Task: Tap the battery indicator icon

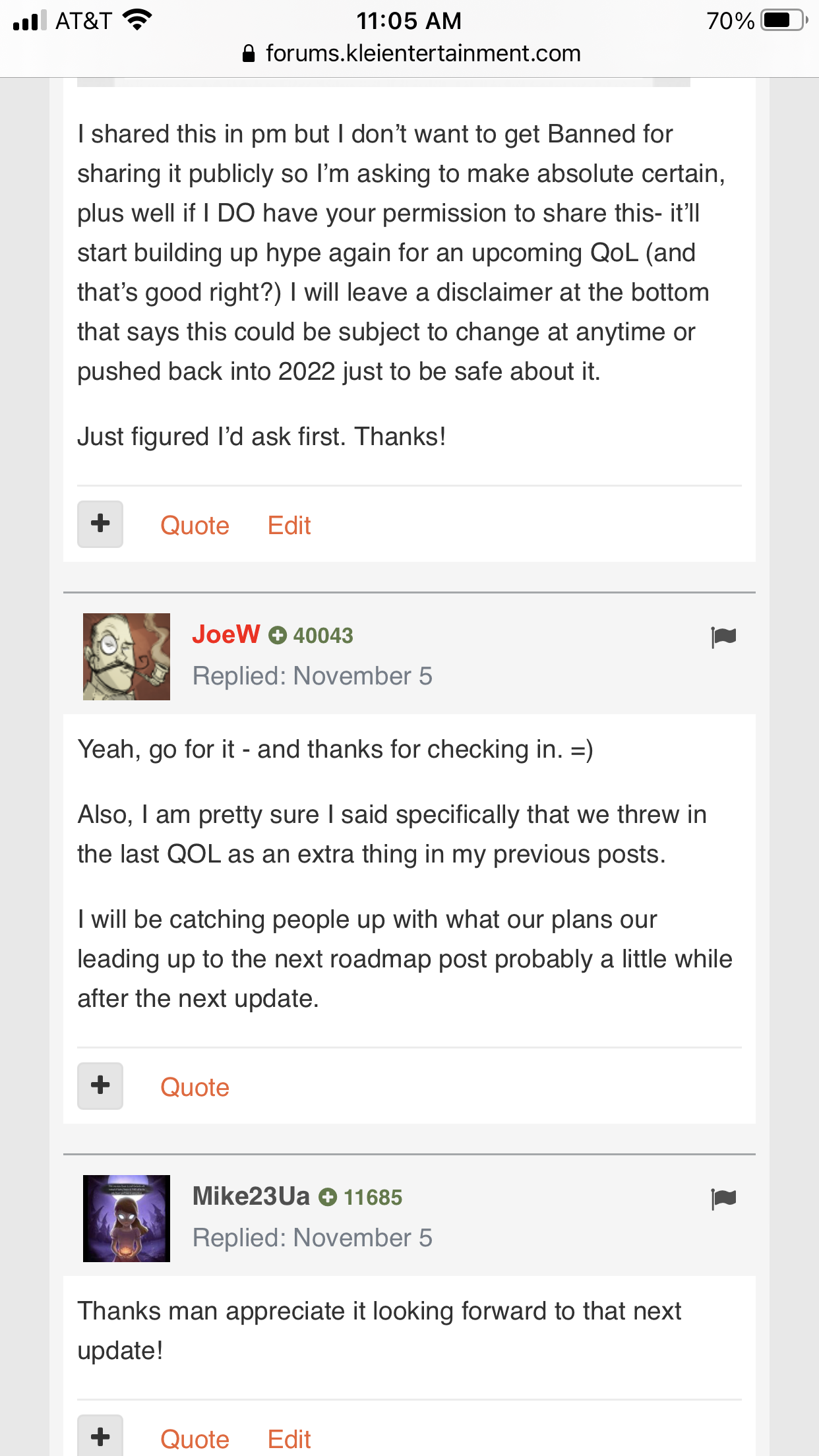Action: click(783, 20)
